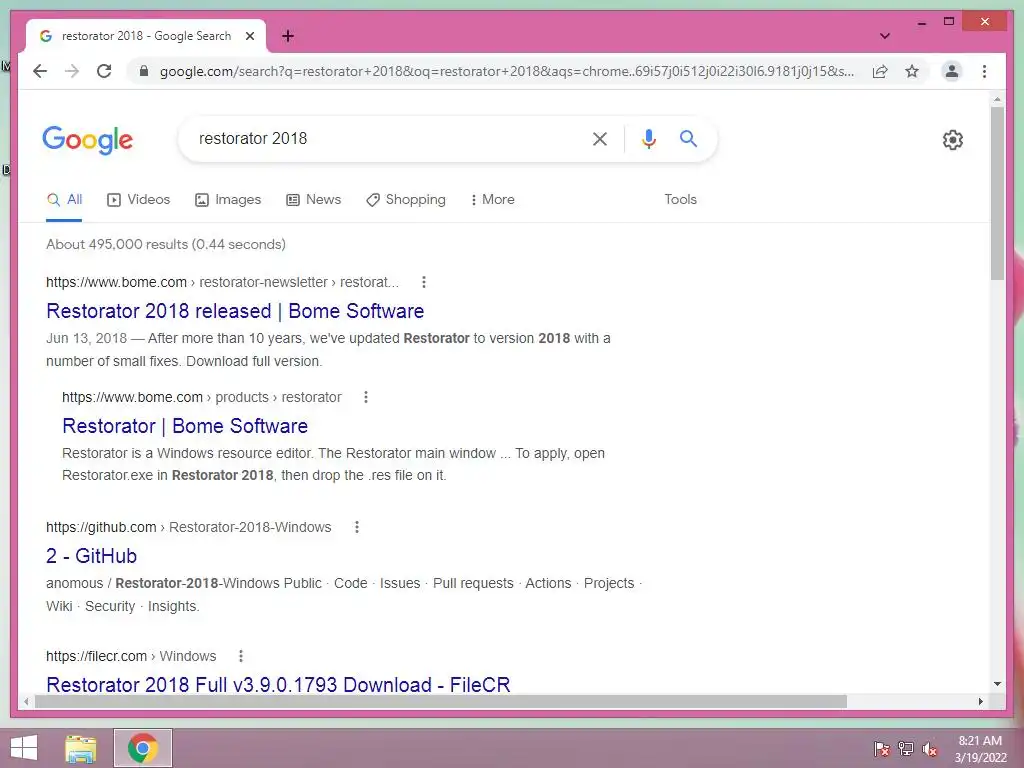This screenshot has width=1024, height=768.
Task: Share this page using the share icon
Action: click(880, 71)
